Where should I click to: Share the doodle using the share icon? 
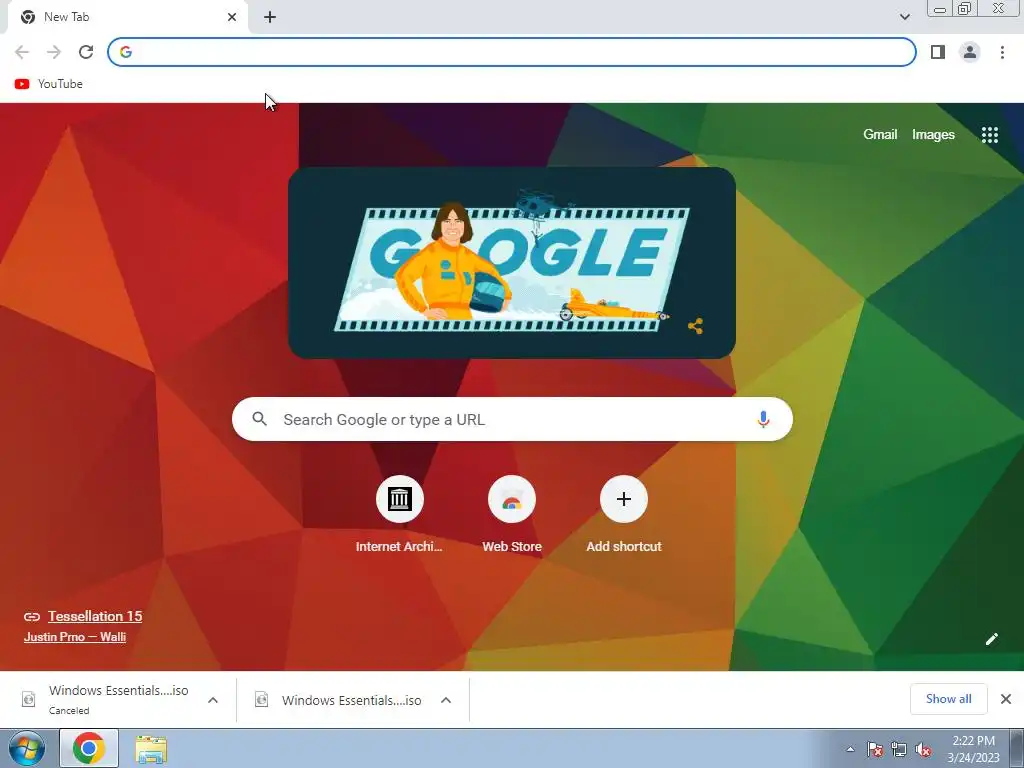pyautogui.click(x=696, y=326)
